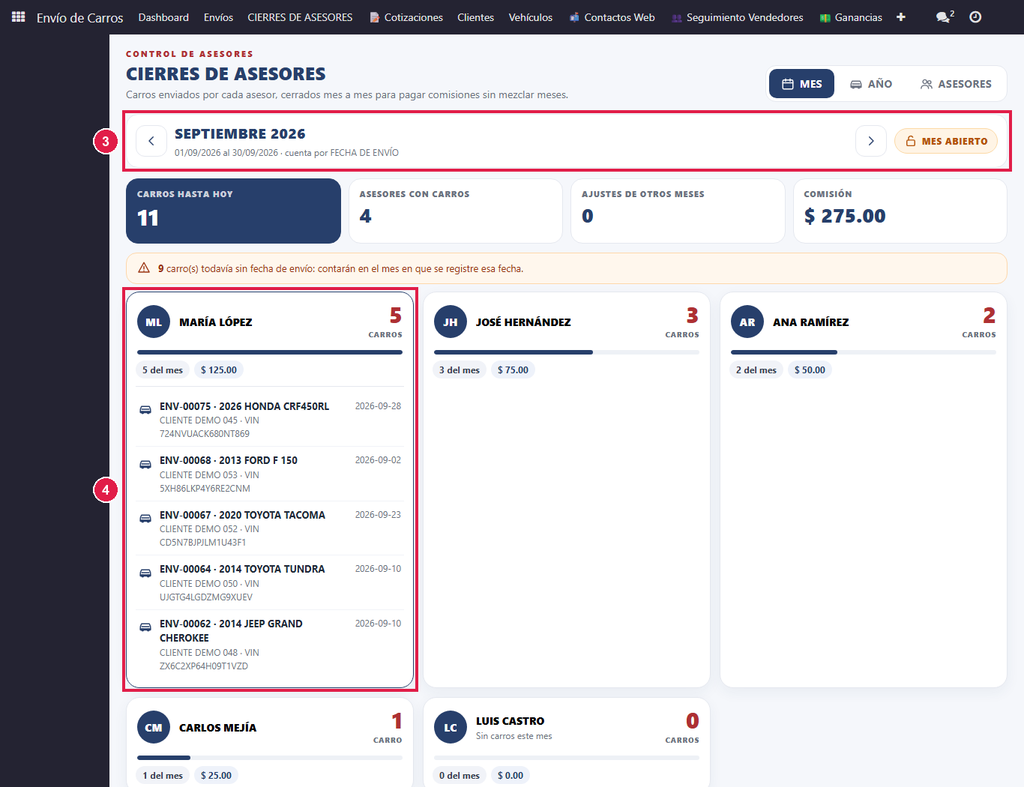Click the $ 125.00 commission chip
1024x787 pixels.
pos(219,370)
